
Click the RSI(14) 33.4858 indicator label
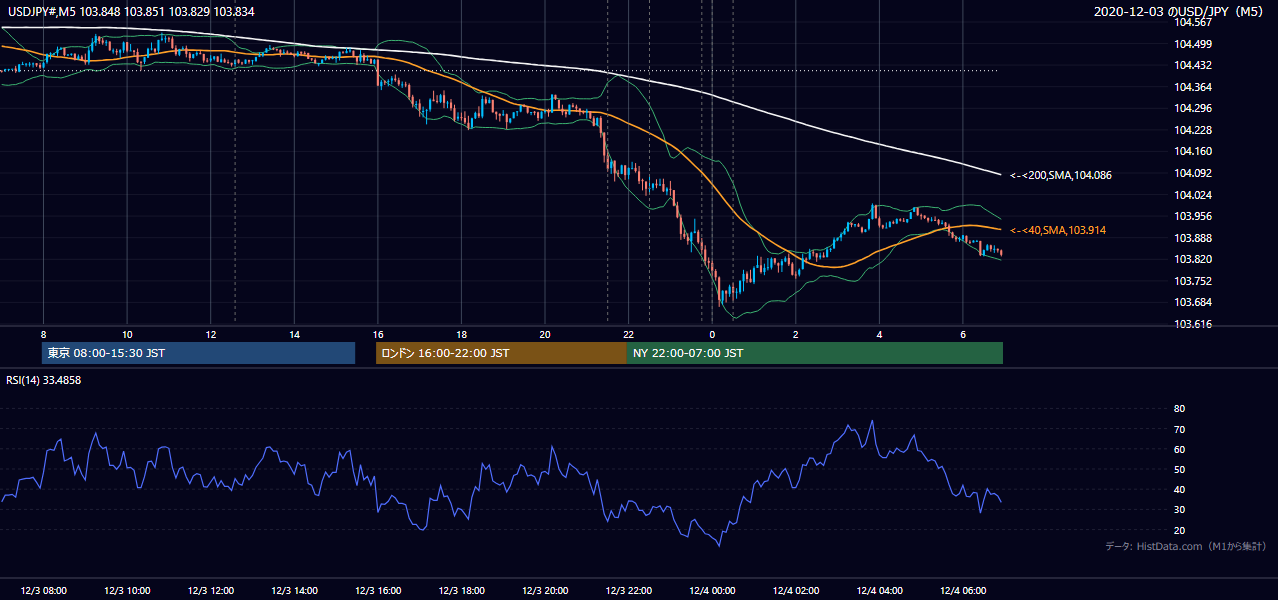[x=44, y=380]
